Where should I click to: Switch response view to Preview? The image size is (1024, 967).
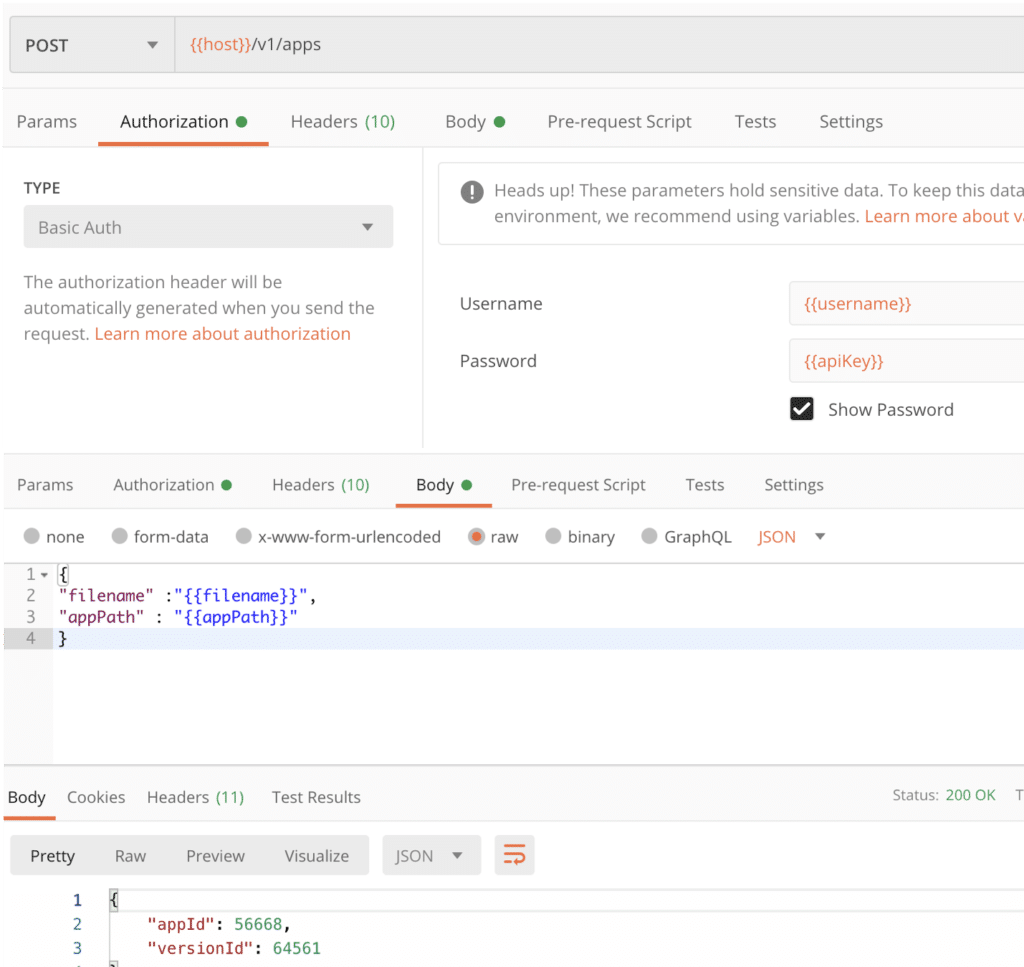(215, 855)
